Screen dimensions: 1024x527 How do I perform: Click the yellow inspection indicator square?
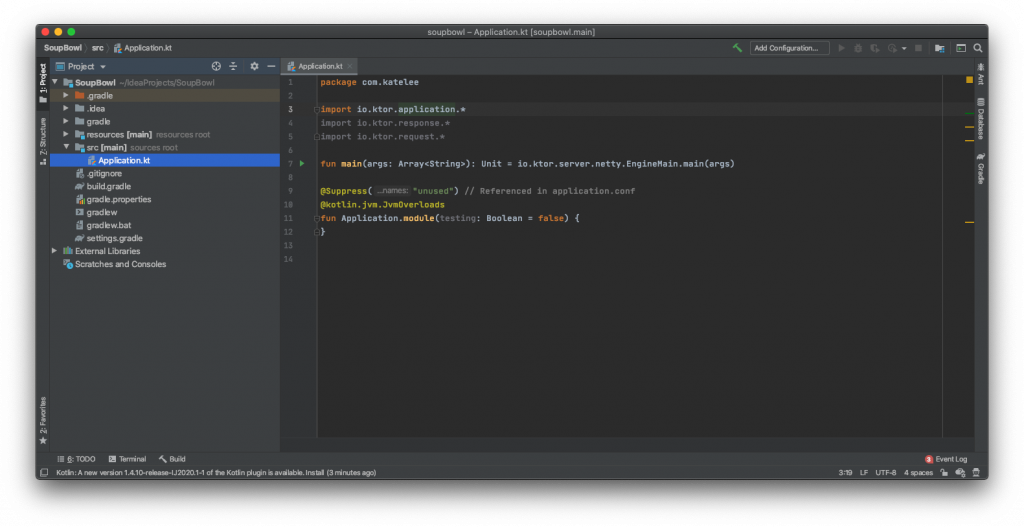pos(969,80)
